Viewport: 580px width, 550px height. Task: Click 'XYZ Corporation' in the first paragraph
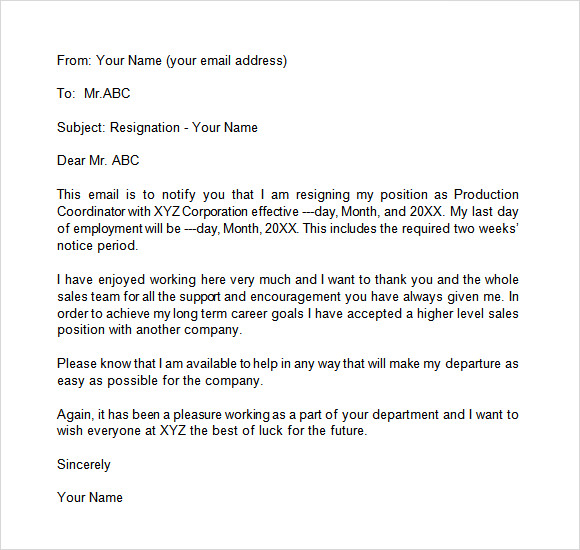(x=200, y=212)
